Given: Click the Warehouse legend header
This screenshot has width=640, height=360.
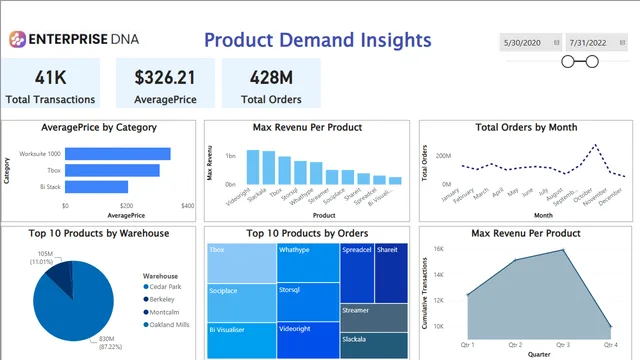Looking at the screenshot, I should click(160, 276).
